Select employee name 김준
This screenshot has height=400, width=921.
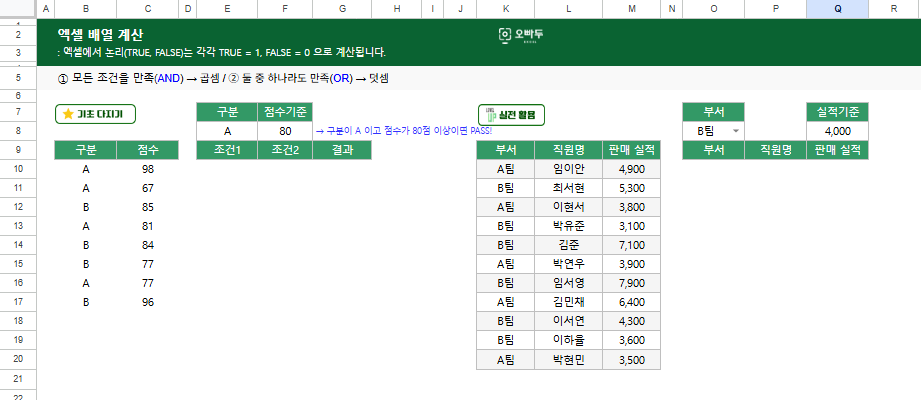(569, 245)
